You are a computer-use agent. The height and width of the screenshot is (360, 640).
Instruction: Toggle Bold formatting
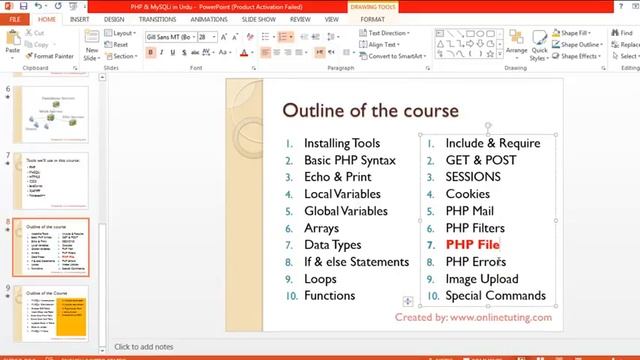point(151,52)
